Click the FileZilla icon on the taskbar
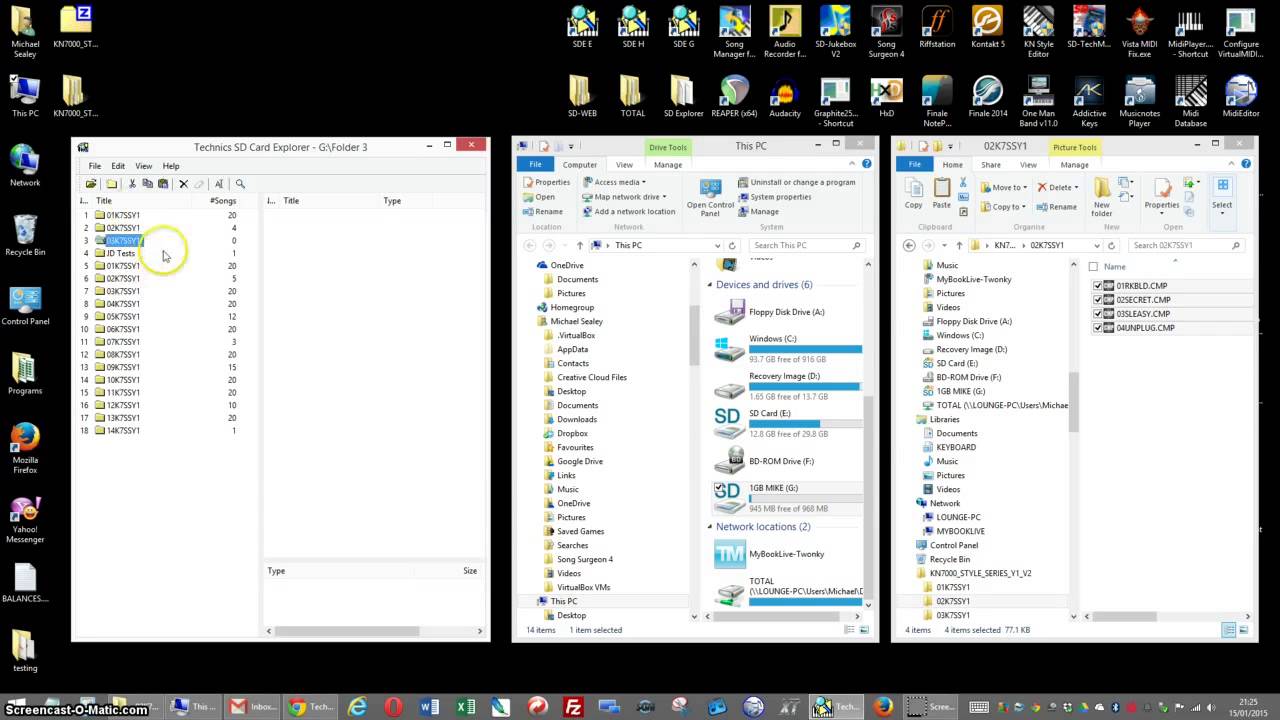This screenshot has width=1280, height=720. [573, 706]
